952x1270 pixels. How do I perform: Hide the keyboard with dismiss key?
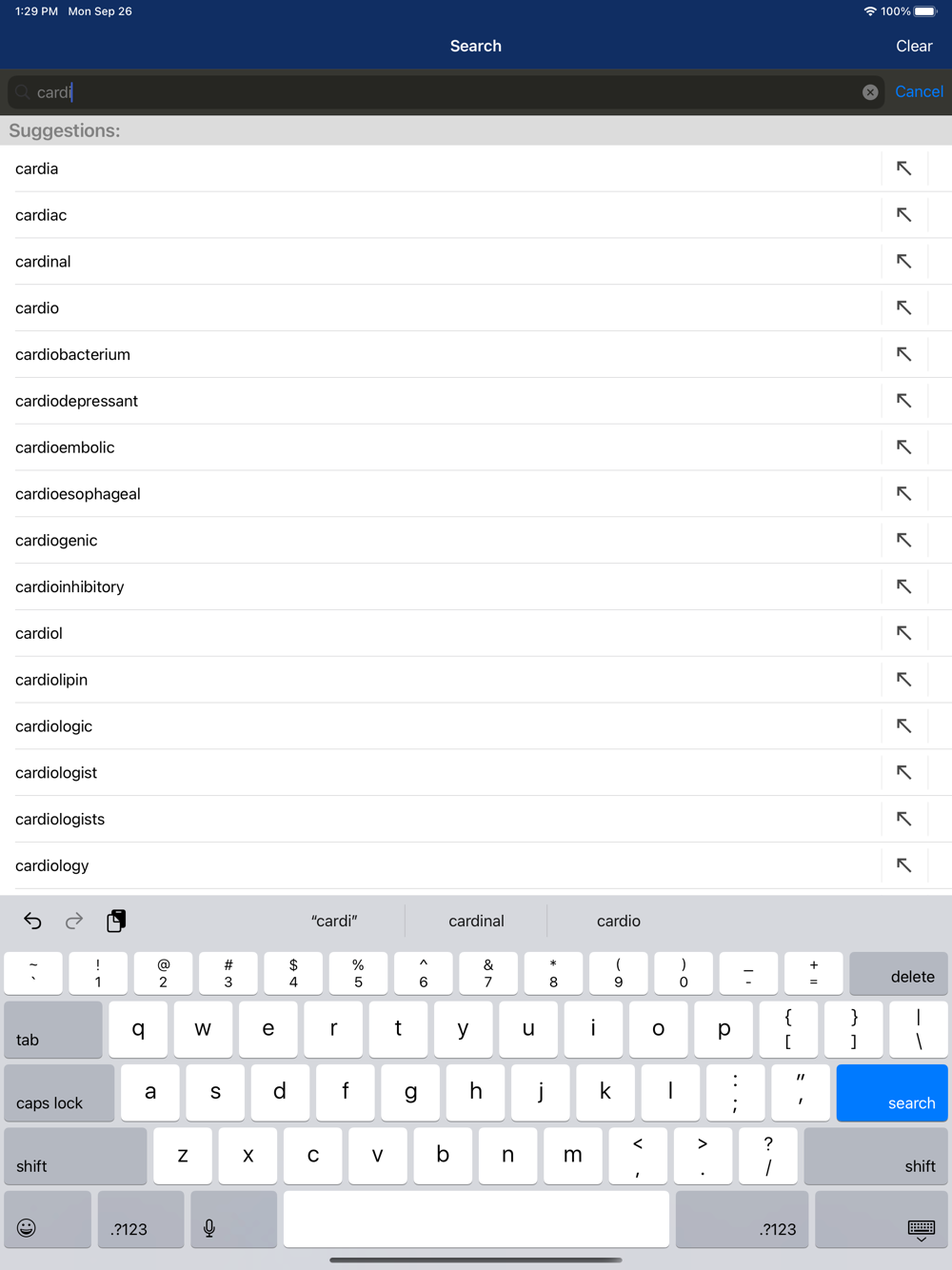tap(882, 1220)
